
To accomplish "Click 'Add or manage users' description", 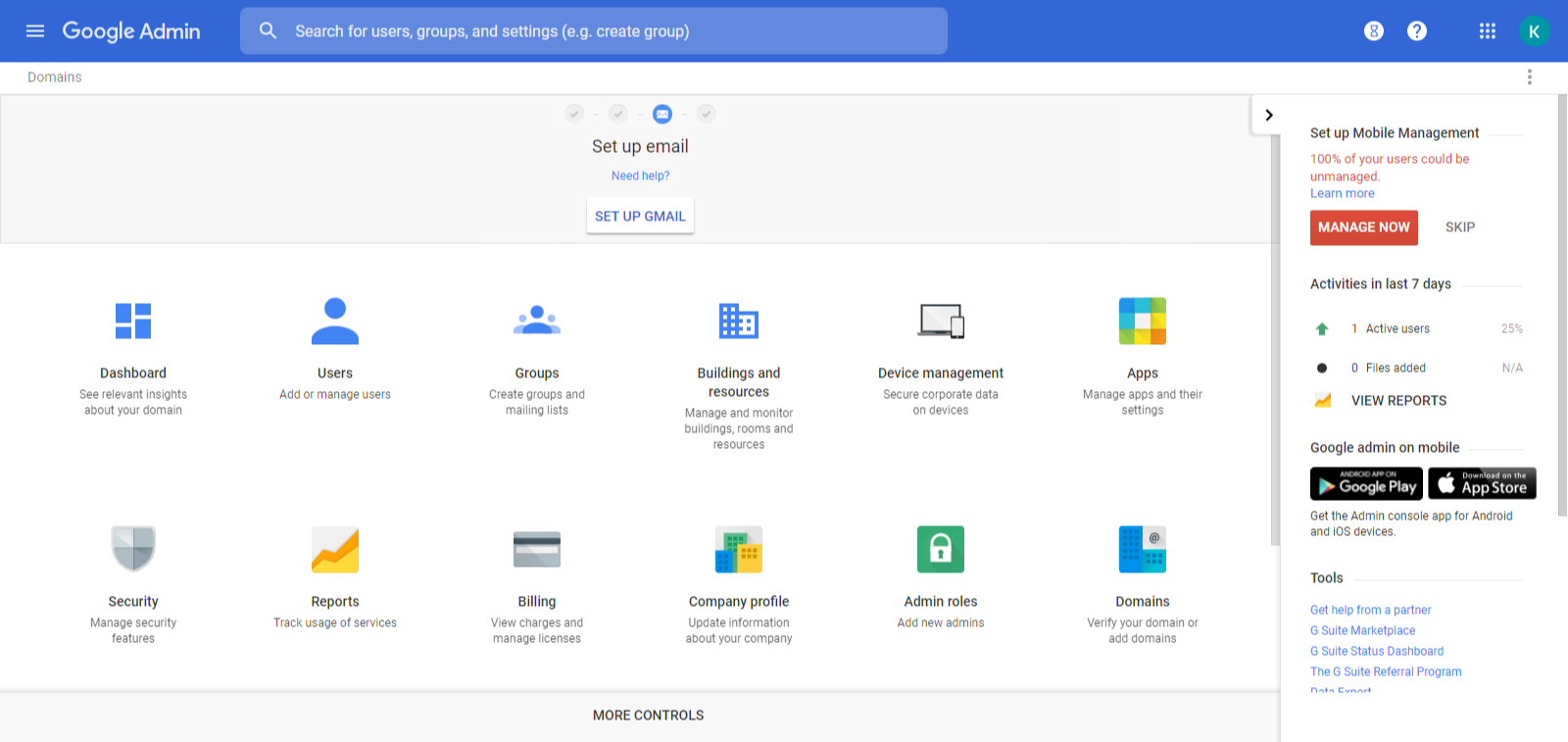I will click(335, 395).
